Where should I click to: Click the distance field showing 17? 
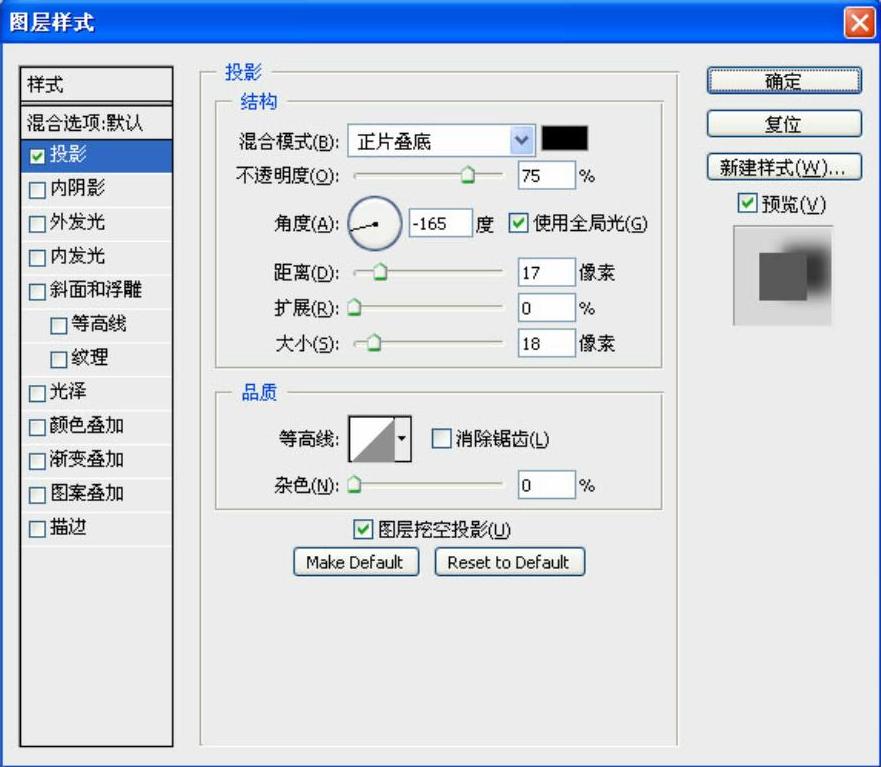[546, 272]
